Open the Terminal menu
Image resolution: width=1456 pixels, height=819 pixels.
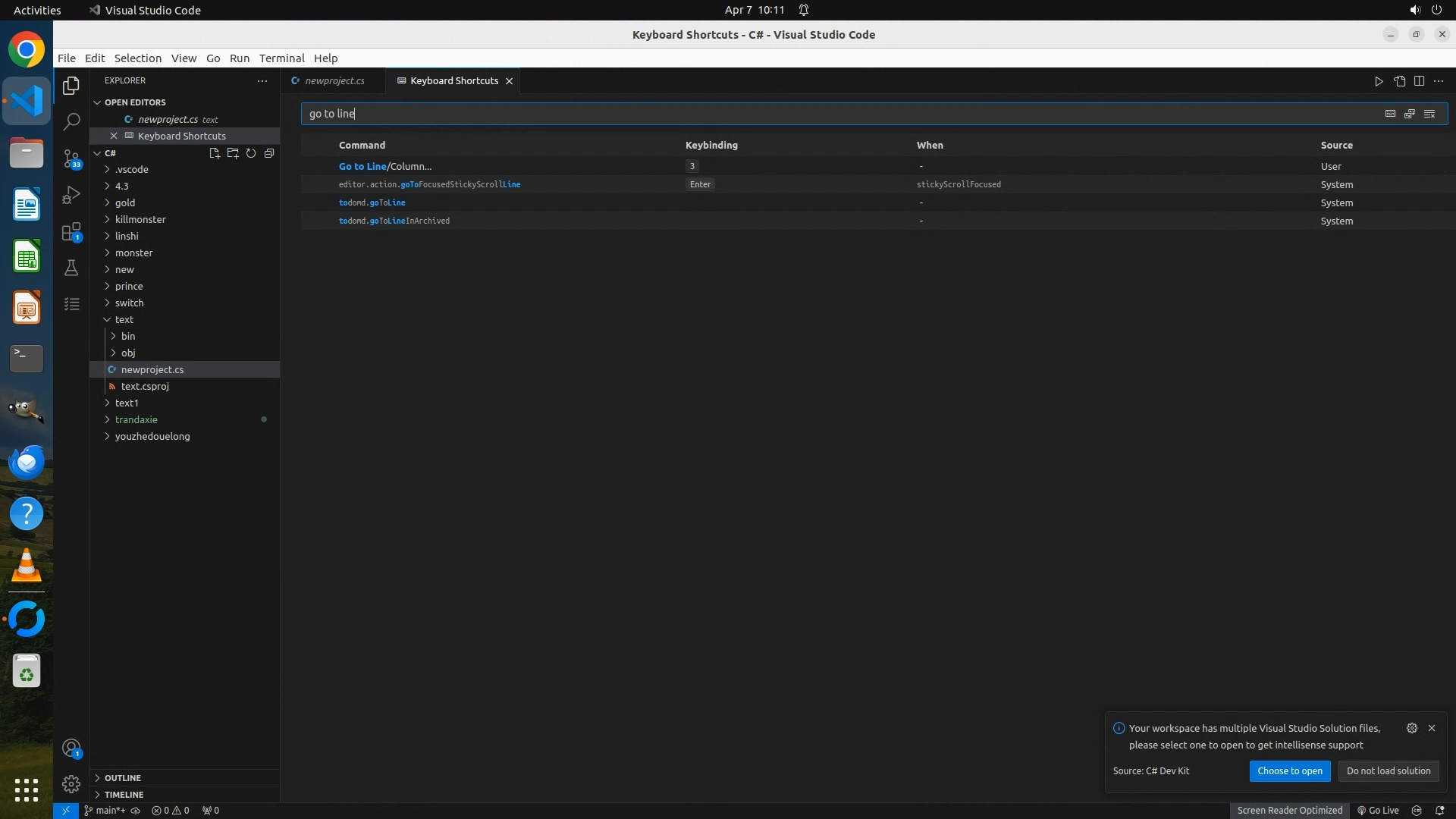[281, 58]
